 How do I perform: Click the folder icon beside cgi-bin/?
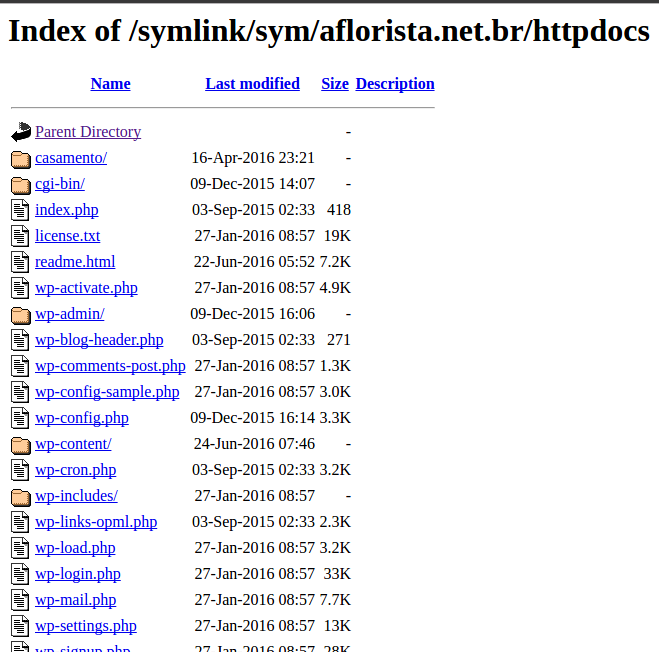21,185
